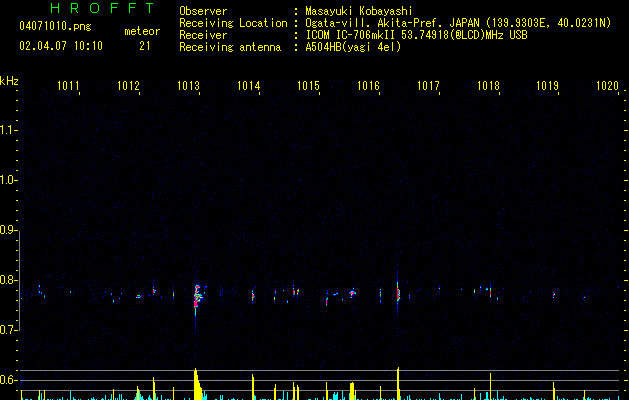The width and height of the screenshot is (629, 400).
Task: Click the 0.6 kHz frequency label
Action: click(x=8, y=380)
